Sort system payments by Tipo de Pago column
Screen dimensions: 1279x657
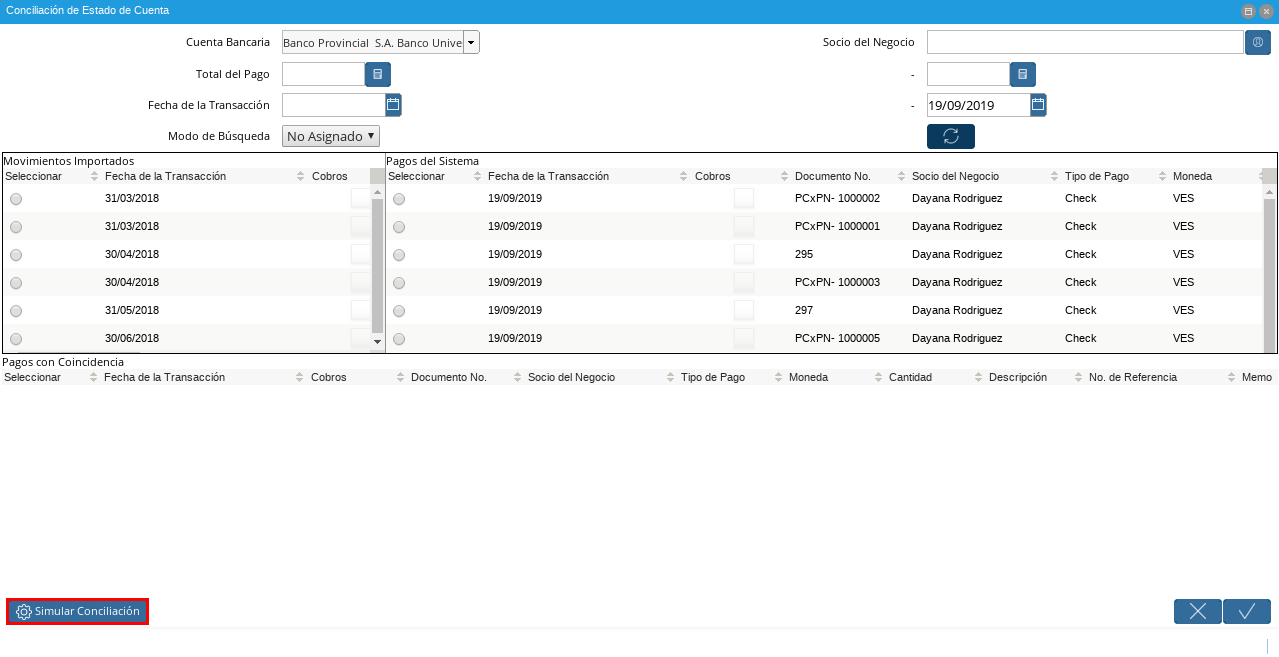(x=1096, y=176)
